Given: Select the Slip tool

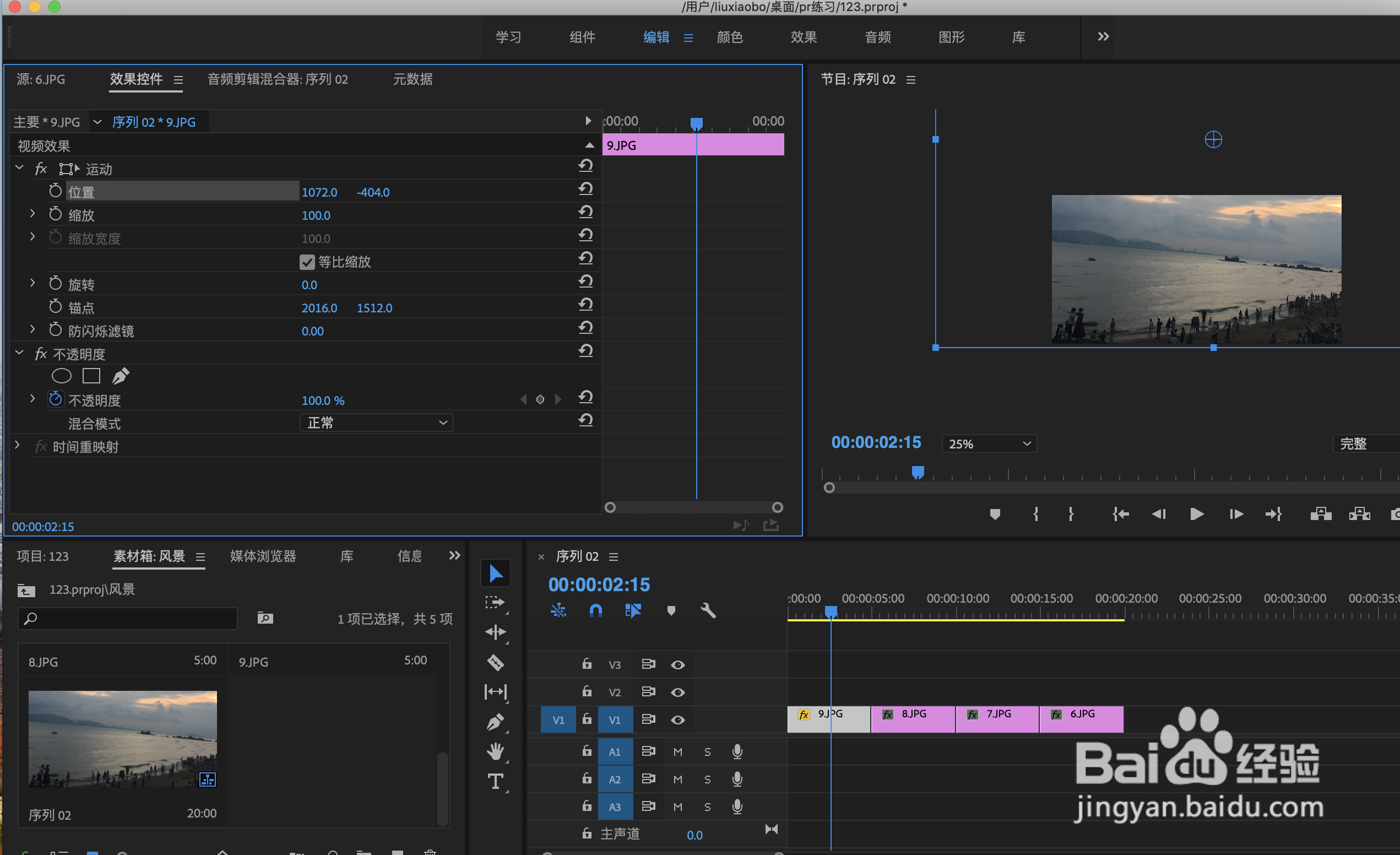Looking at the screenshot, I should (x=496, y=691).
